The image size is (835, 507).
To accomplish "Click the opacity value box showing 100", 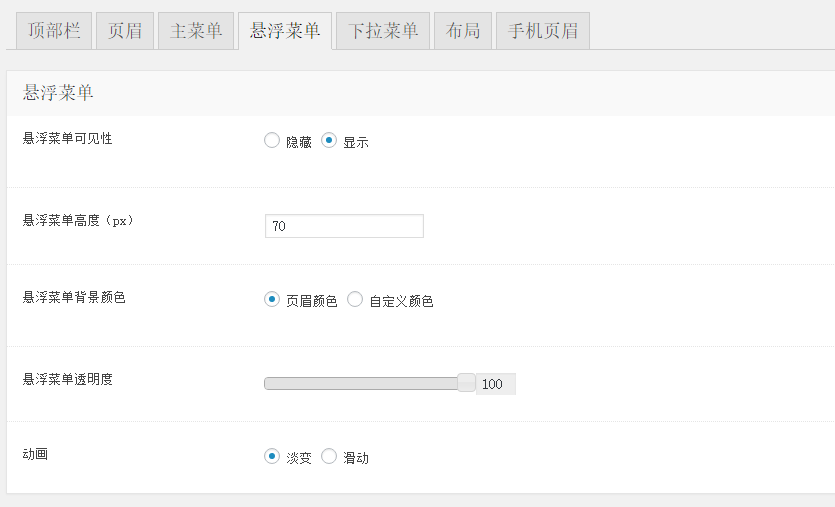I will [x=495, y=384].
